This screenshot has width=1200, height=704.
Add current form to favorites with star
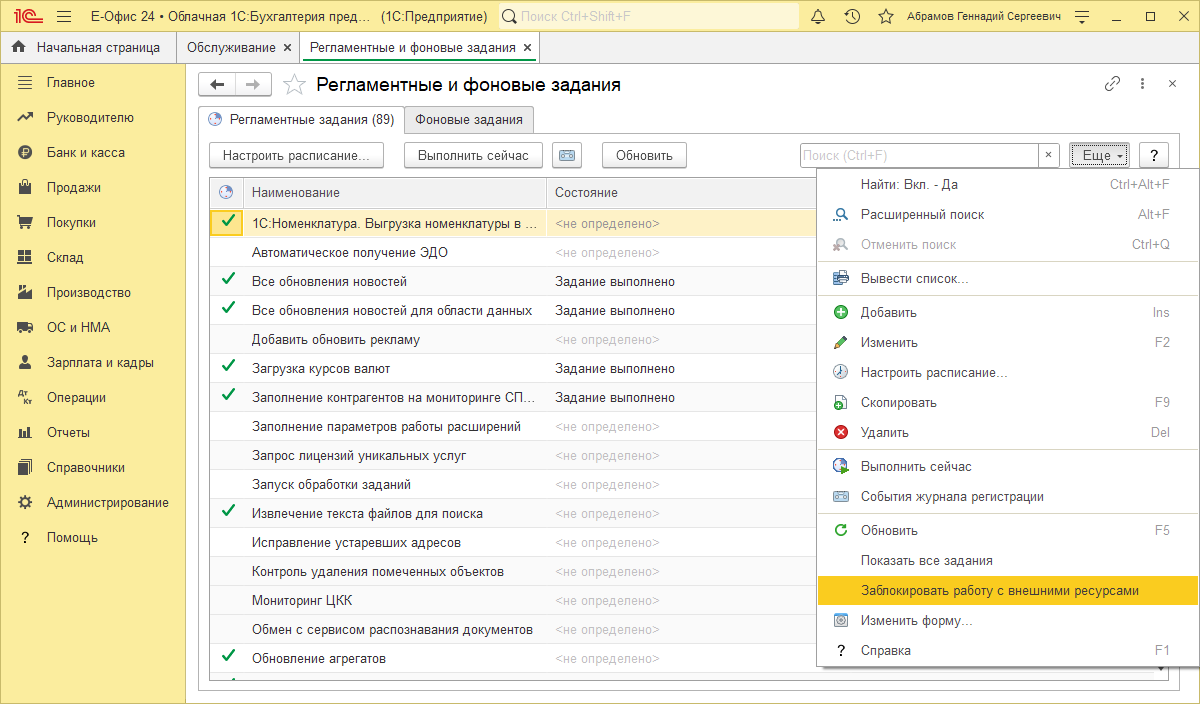(294, 85)
